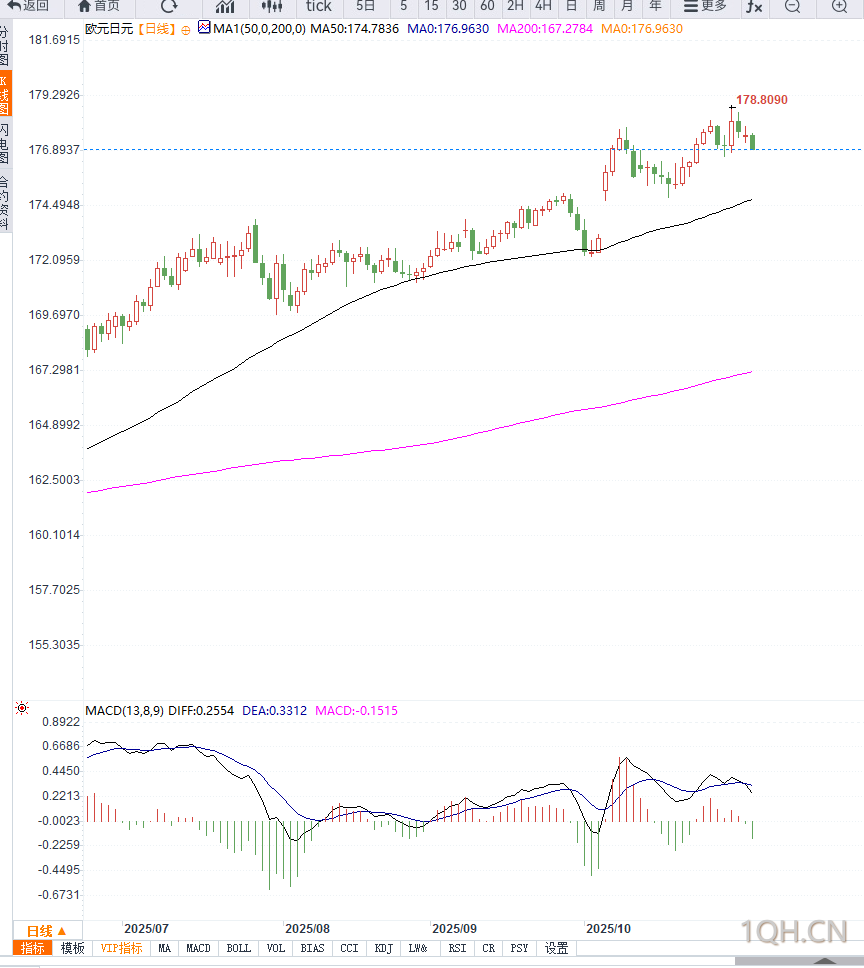
Task: Open the 合约资料 side tab
Action: click(5, 203)
